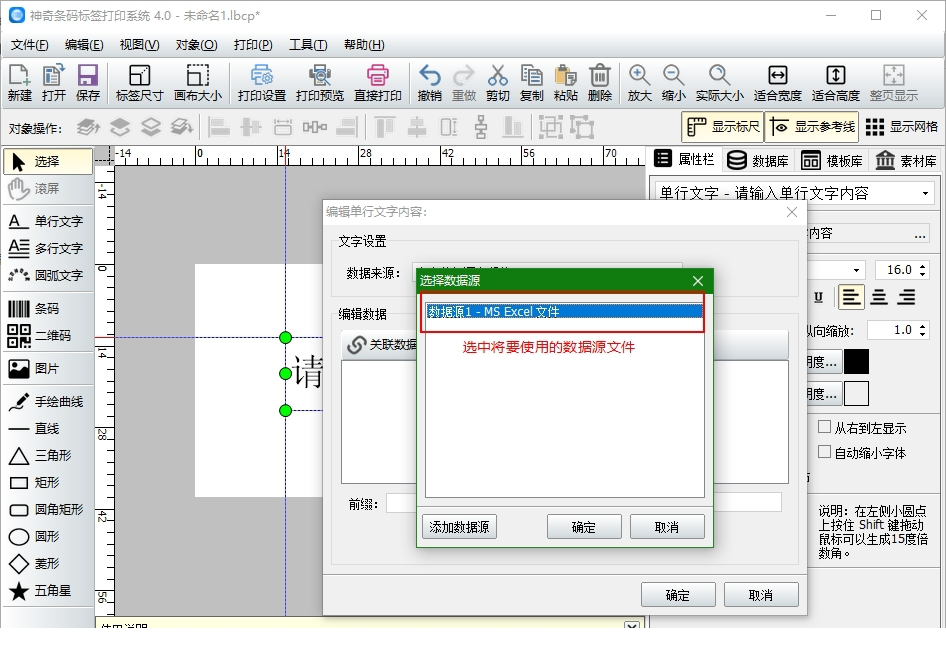
Task: Expand the 单行文字 object selector dropdown
Action: pos(925,193)
